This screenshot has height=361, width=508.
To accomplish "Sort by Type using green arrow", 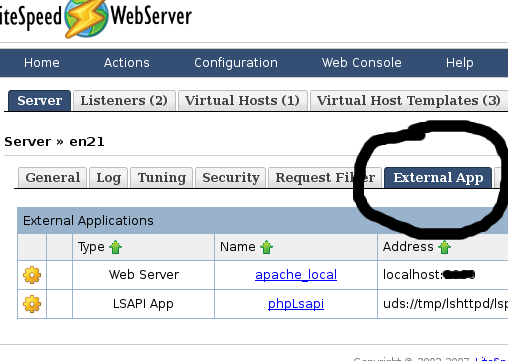I will point(116,247).
